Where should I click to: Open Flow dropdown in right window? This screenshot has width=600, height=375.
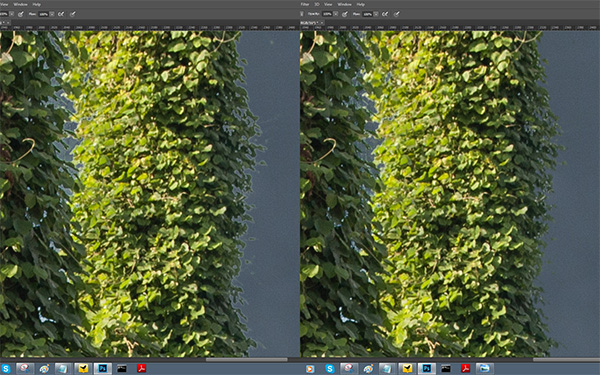click(x=376, y=14)
